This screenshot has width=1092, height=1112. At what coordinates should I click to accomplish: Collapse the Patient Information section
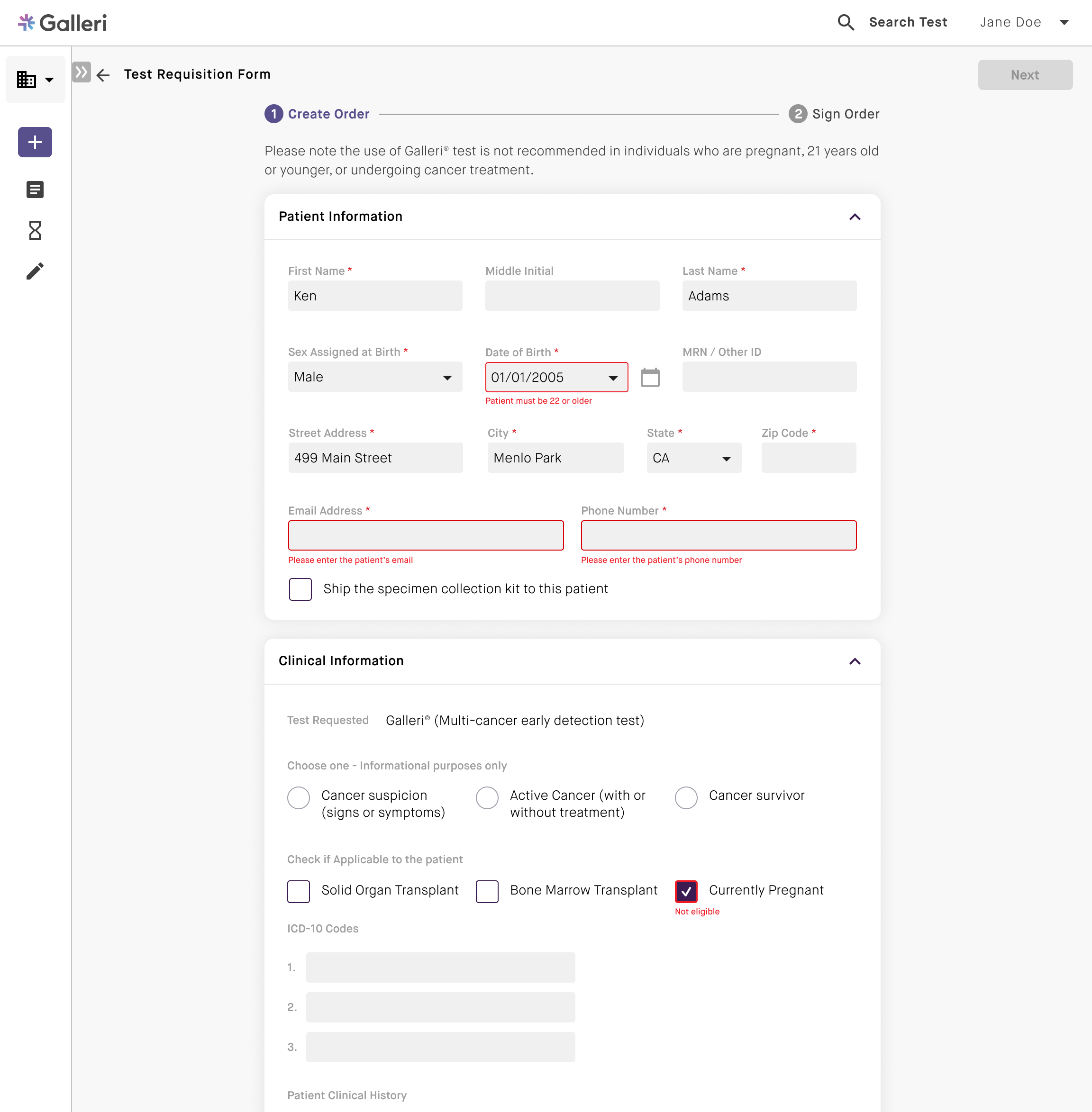[x=855, y=217]
